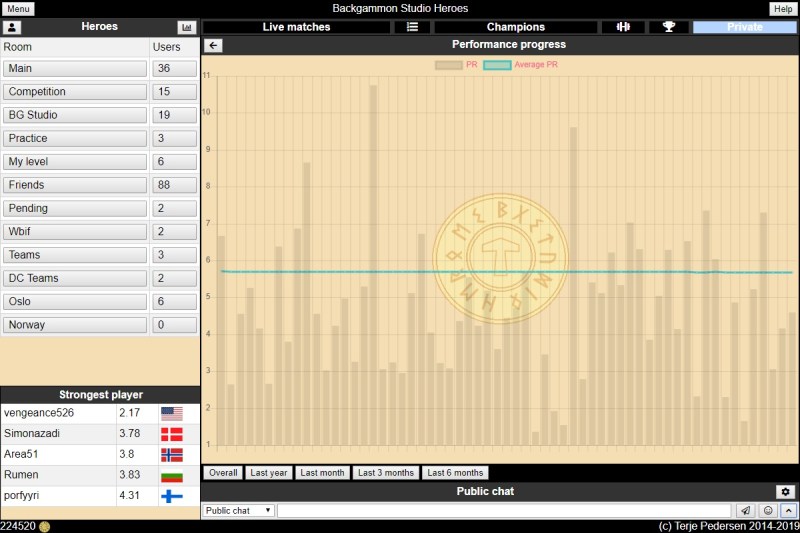Enter the Pending room
This screenshot has height=533, width=800.
(x=74, y=208)
